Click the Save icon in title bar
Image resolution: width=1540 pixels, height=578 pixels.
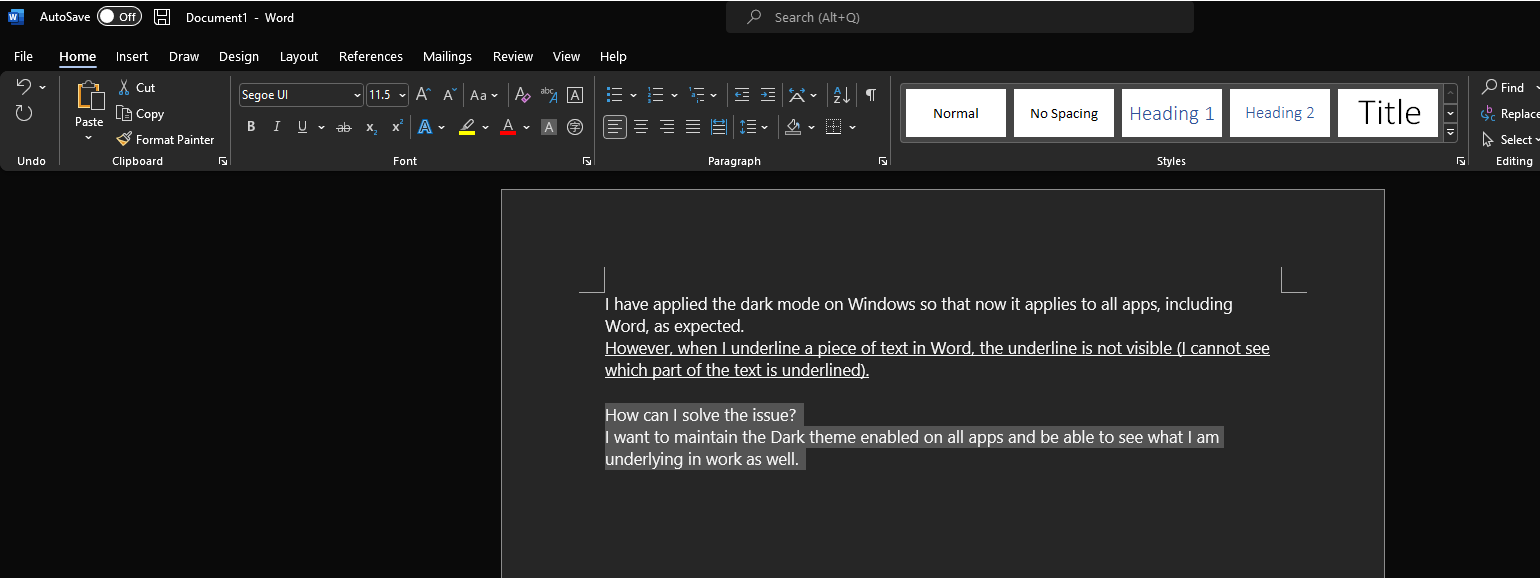(162, 17)
